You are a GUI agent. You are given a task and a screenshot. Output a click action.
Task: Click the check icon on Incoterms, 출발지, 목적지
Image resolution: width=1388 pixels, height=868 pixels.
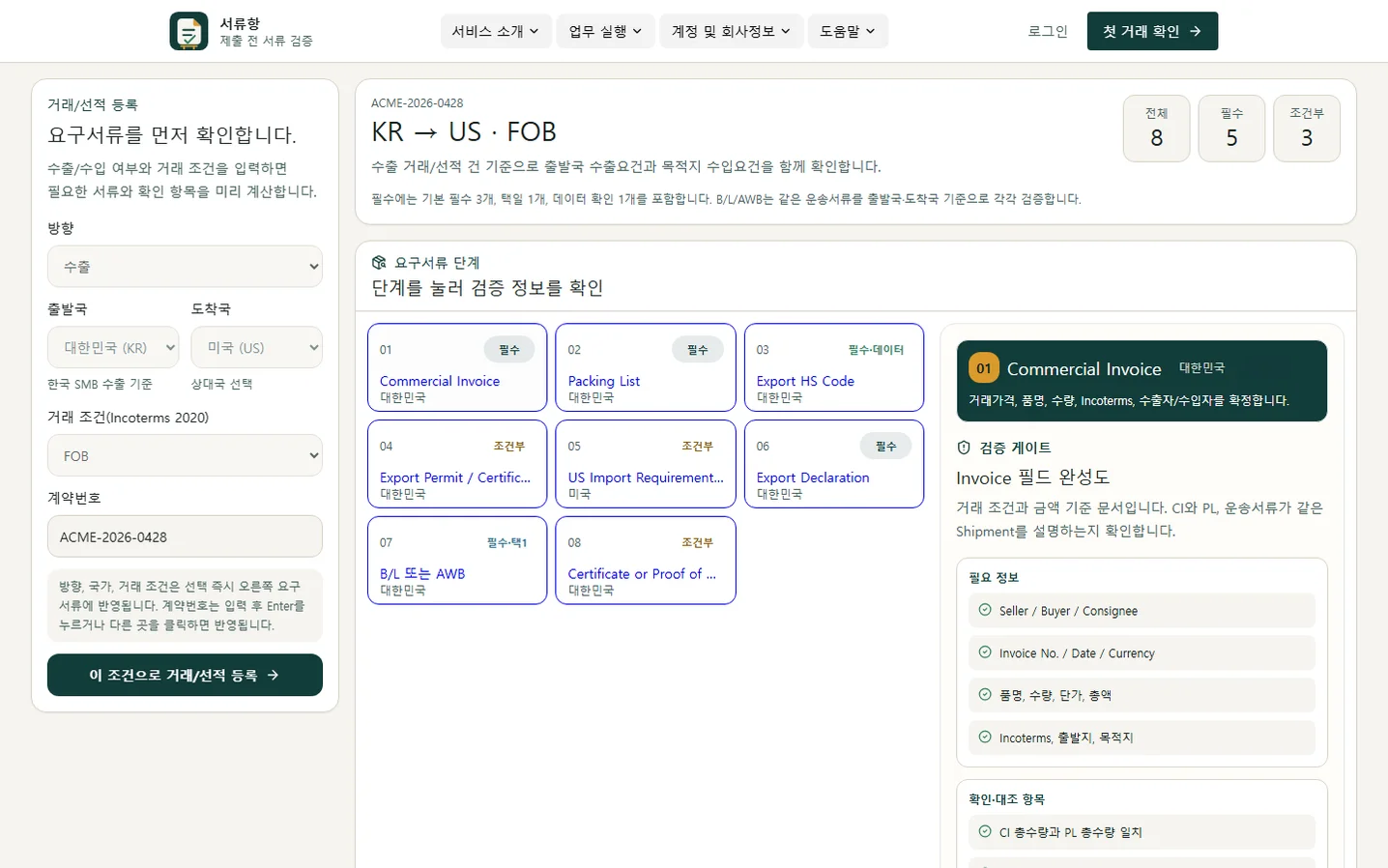pos(985,737)
